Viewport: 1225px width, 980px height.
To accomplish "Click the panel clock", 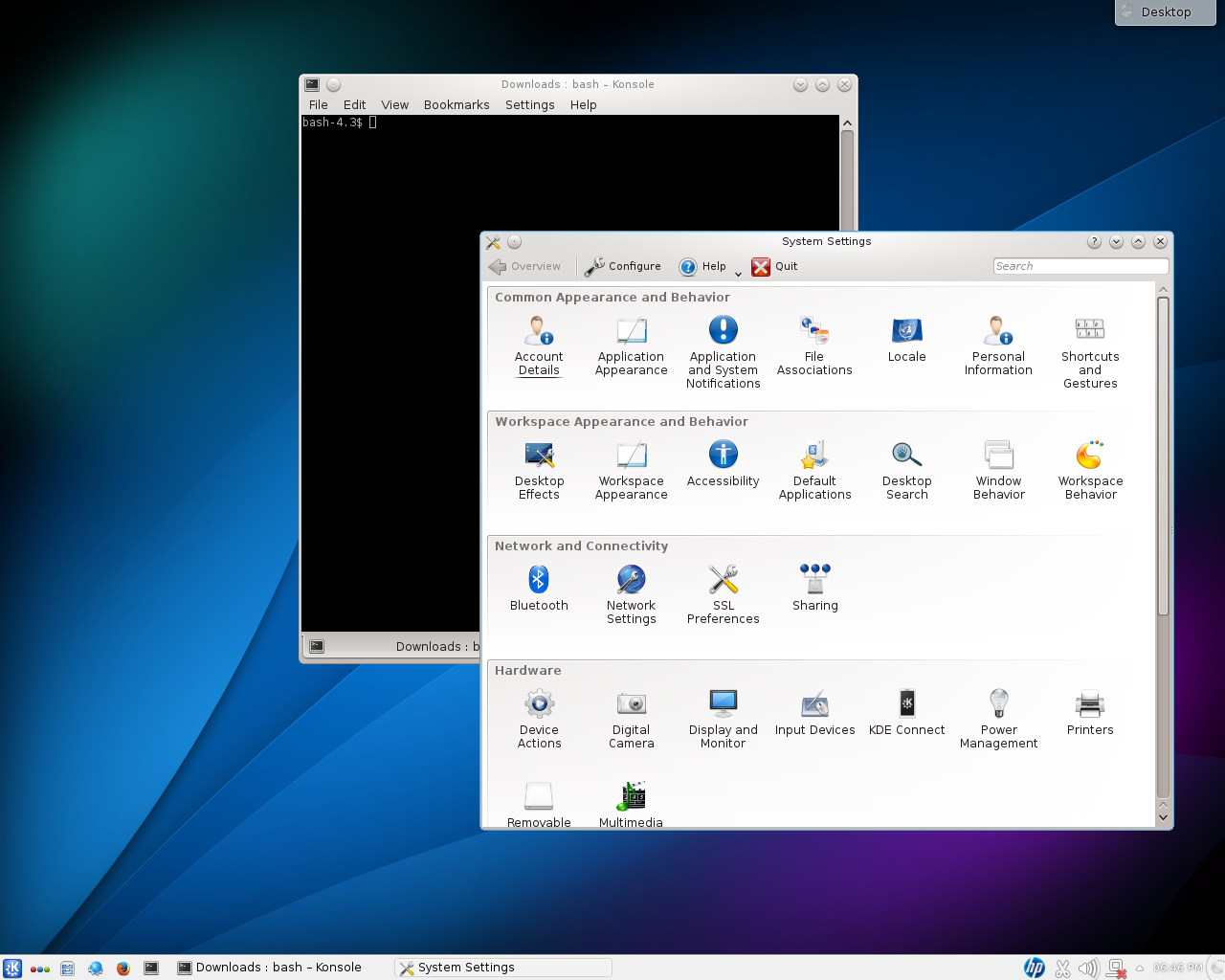I will pos(1177,968).
